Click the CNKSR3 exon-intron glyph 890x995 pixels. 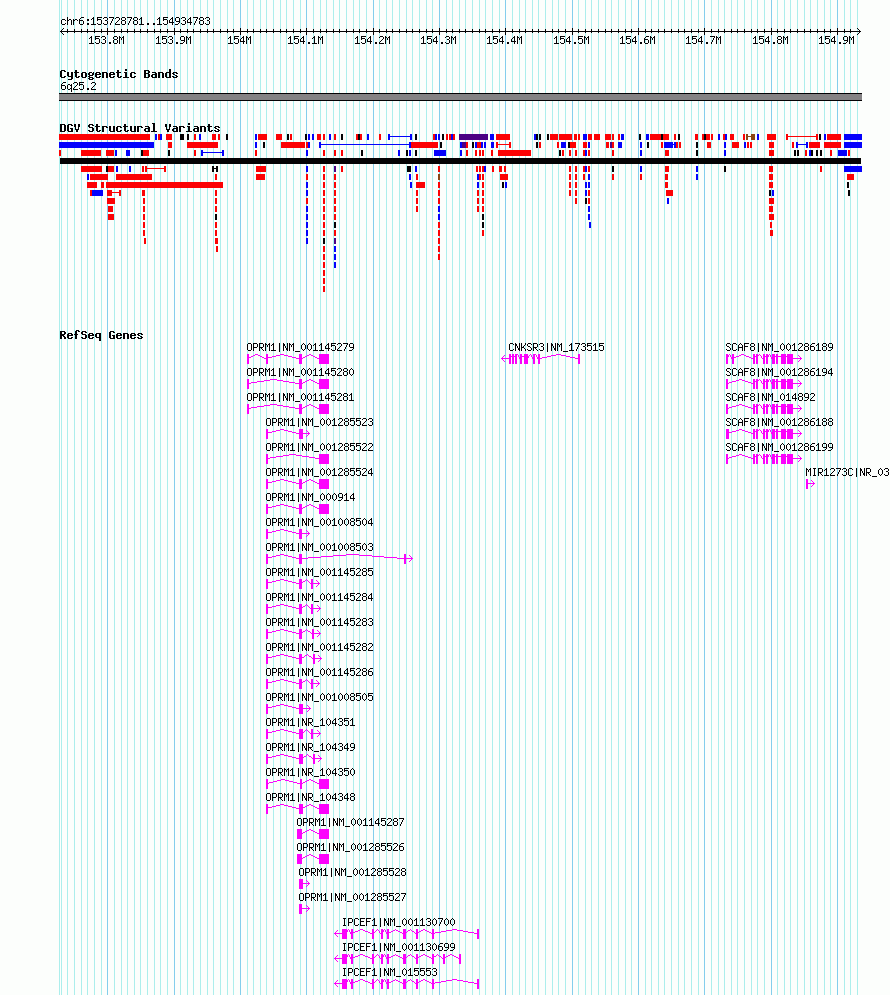pos(540,359)
